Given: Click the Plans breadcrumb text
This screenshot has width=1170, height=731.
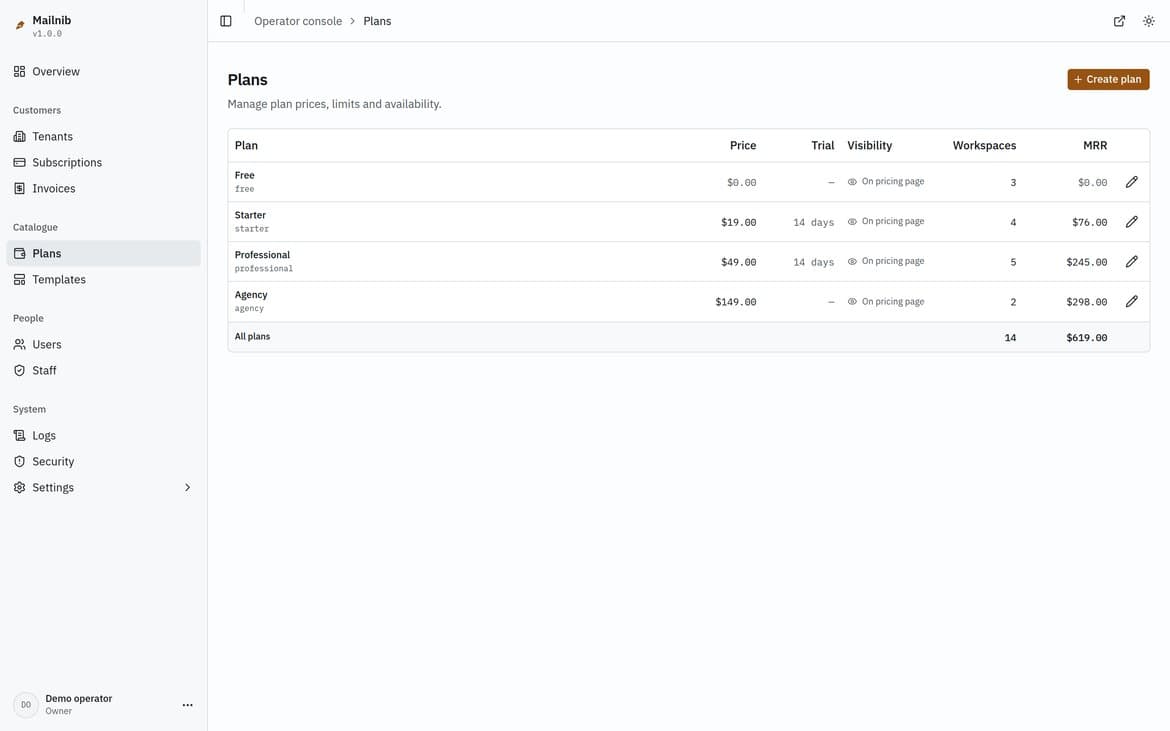Looking at the screenshot, I should coord(377,21).
